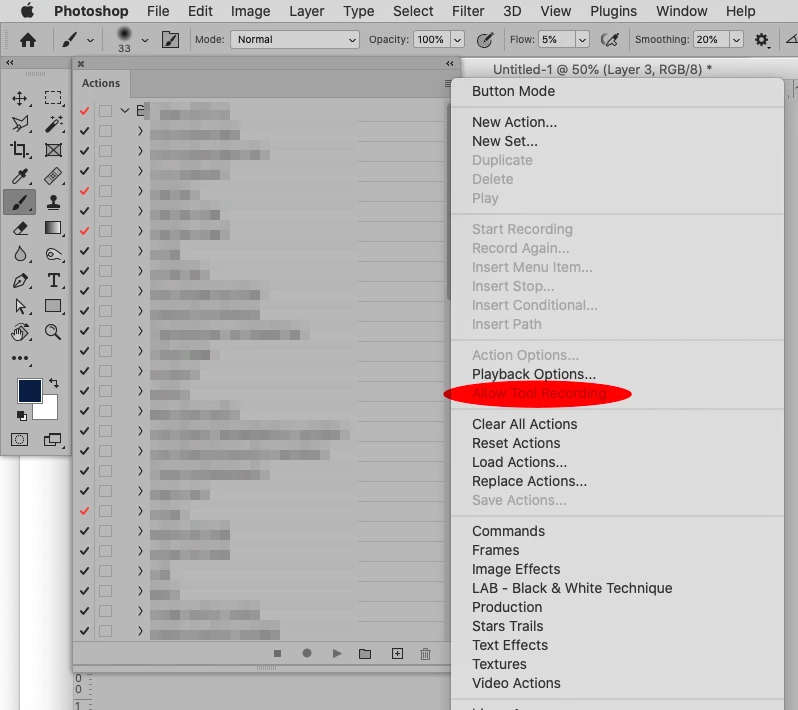Viewport: 798px width, 710px height.
Task: Click the Stop playing/recording button
Action: click(x=277, y=654)
